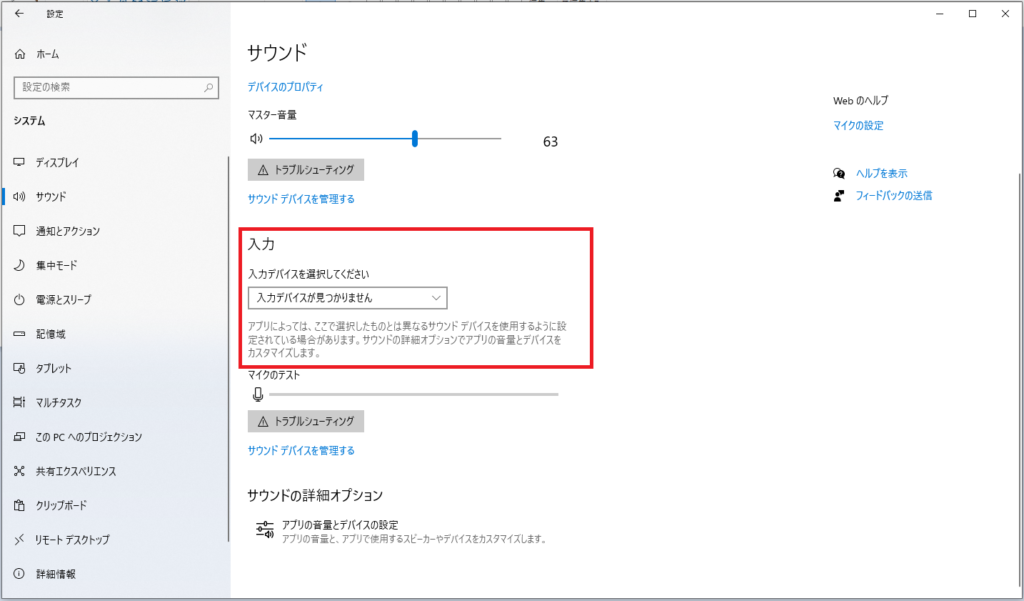Adjust the マスター音量 slider
The width and height of the screenshot is (1024, 601).
point(417,139)
